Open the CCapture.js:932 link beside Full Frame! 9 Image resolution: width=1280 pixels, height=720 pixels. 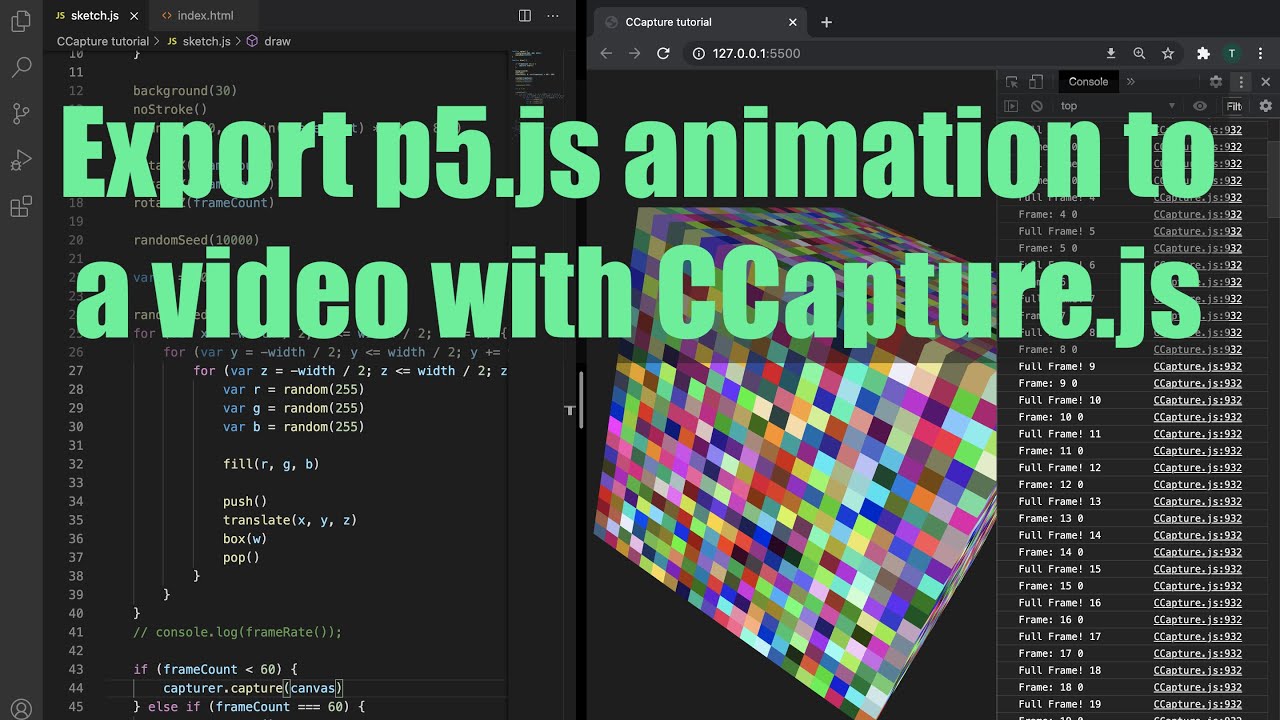tap(1197, 367)
